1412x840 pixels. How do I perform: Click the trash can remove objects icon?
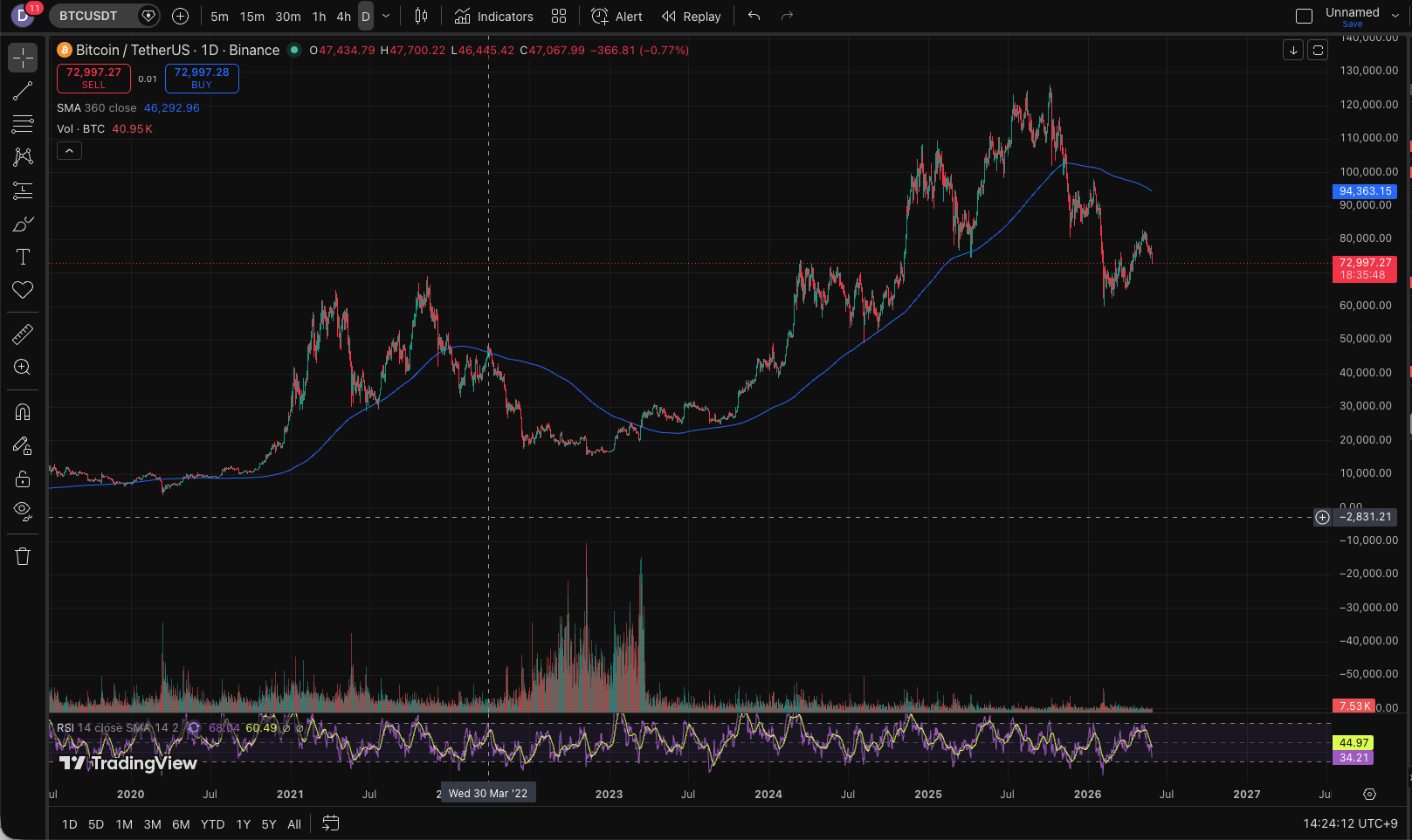pyautogui.click(x=23, y=556)
